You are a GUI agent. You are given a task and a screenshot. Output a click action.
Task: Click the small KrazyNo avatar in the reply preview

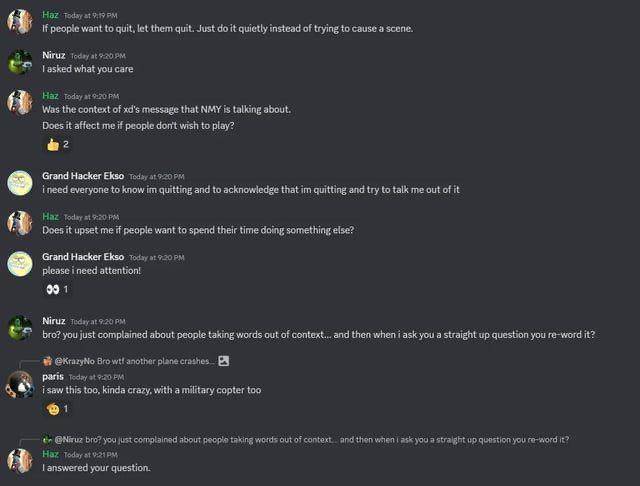click(47, 361)
